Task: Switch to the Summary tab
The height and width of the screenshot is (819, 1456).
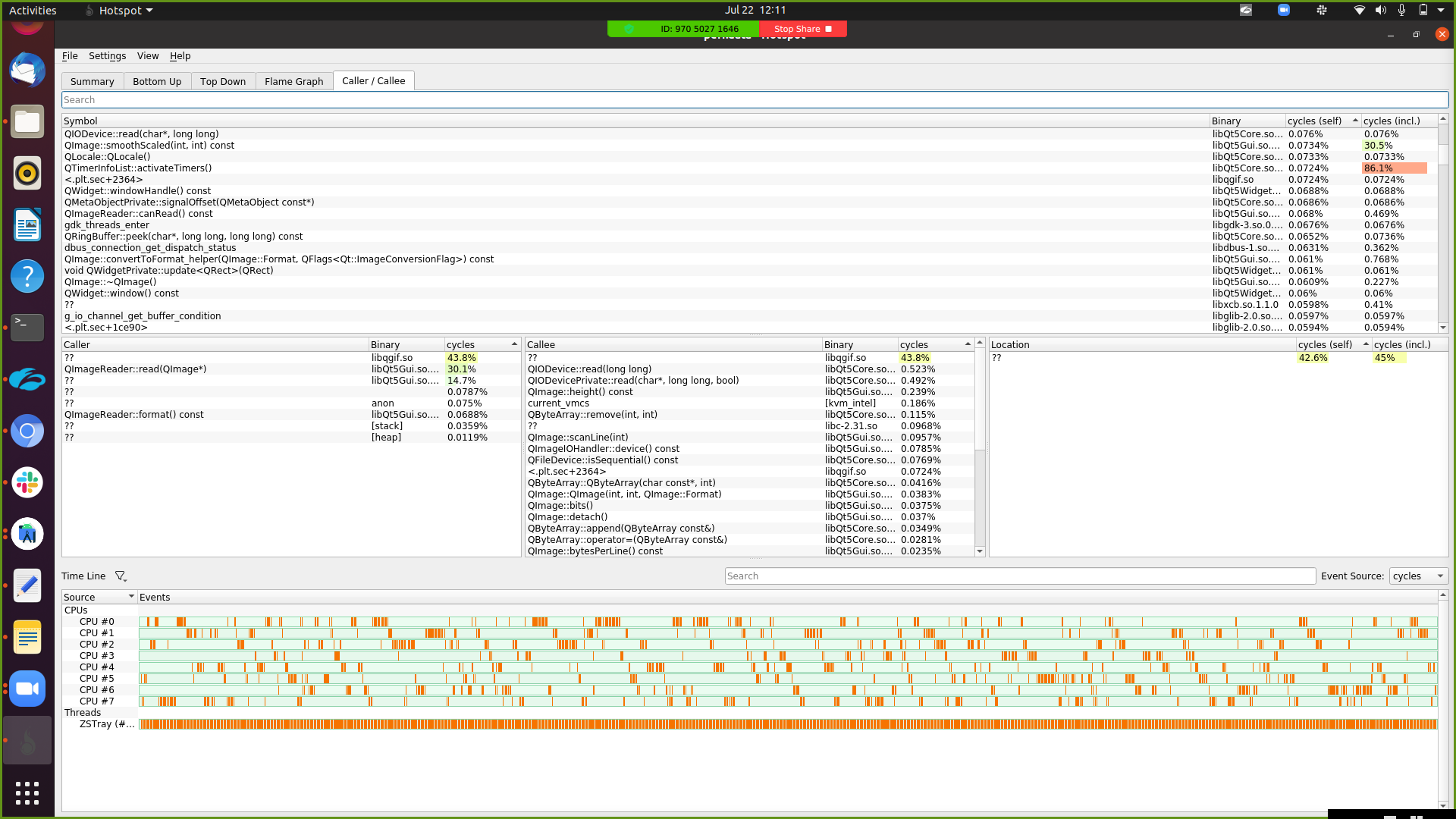Action: point(93,81)
